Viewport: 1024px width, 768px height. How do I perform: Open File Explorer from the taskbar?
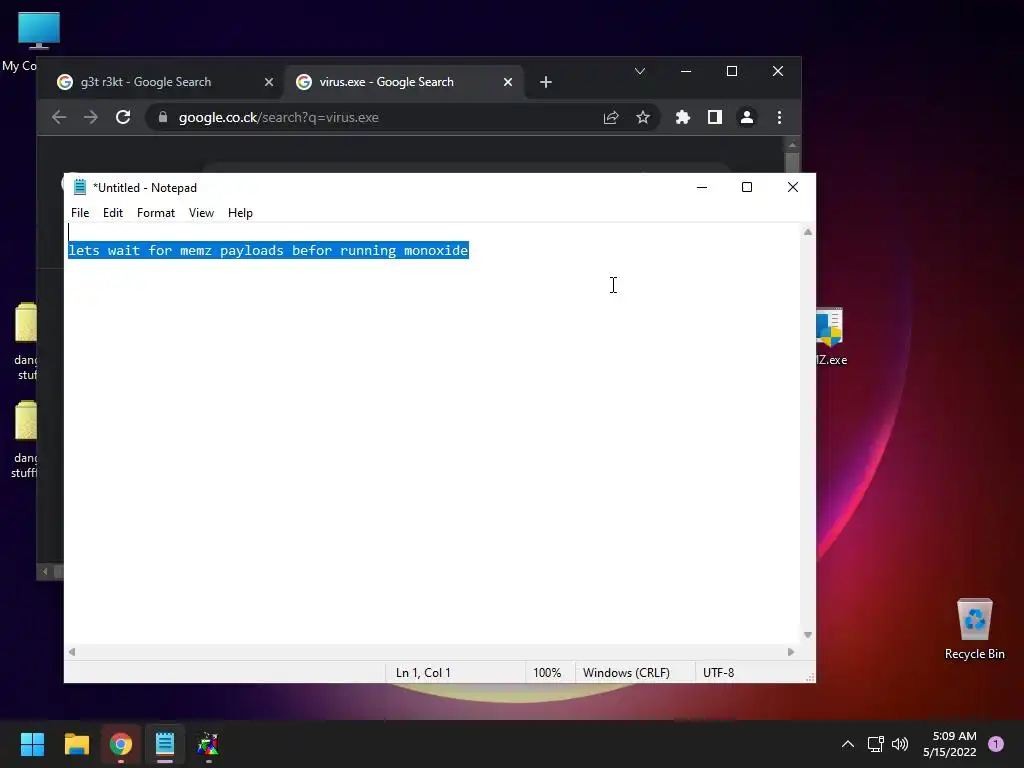tap(76, 744)
